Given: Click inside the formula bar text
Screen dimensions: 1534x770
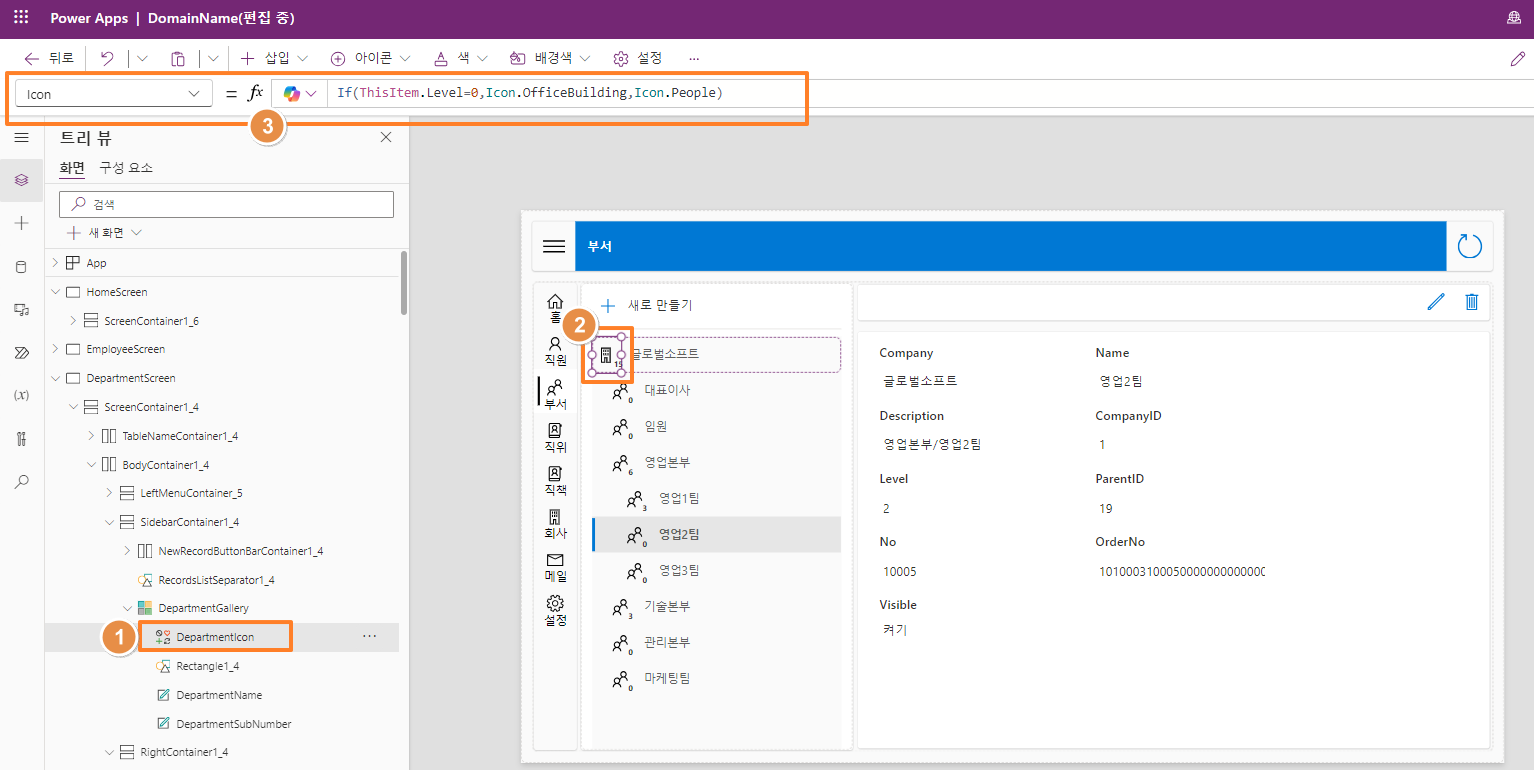Looking at the screenshot, I should [x=529, y=93].
